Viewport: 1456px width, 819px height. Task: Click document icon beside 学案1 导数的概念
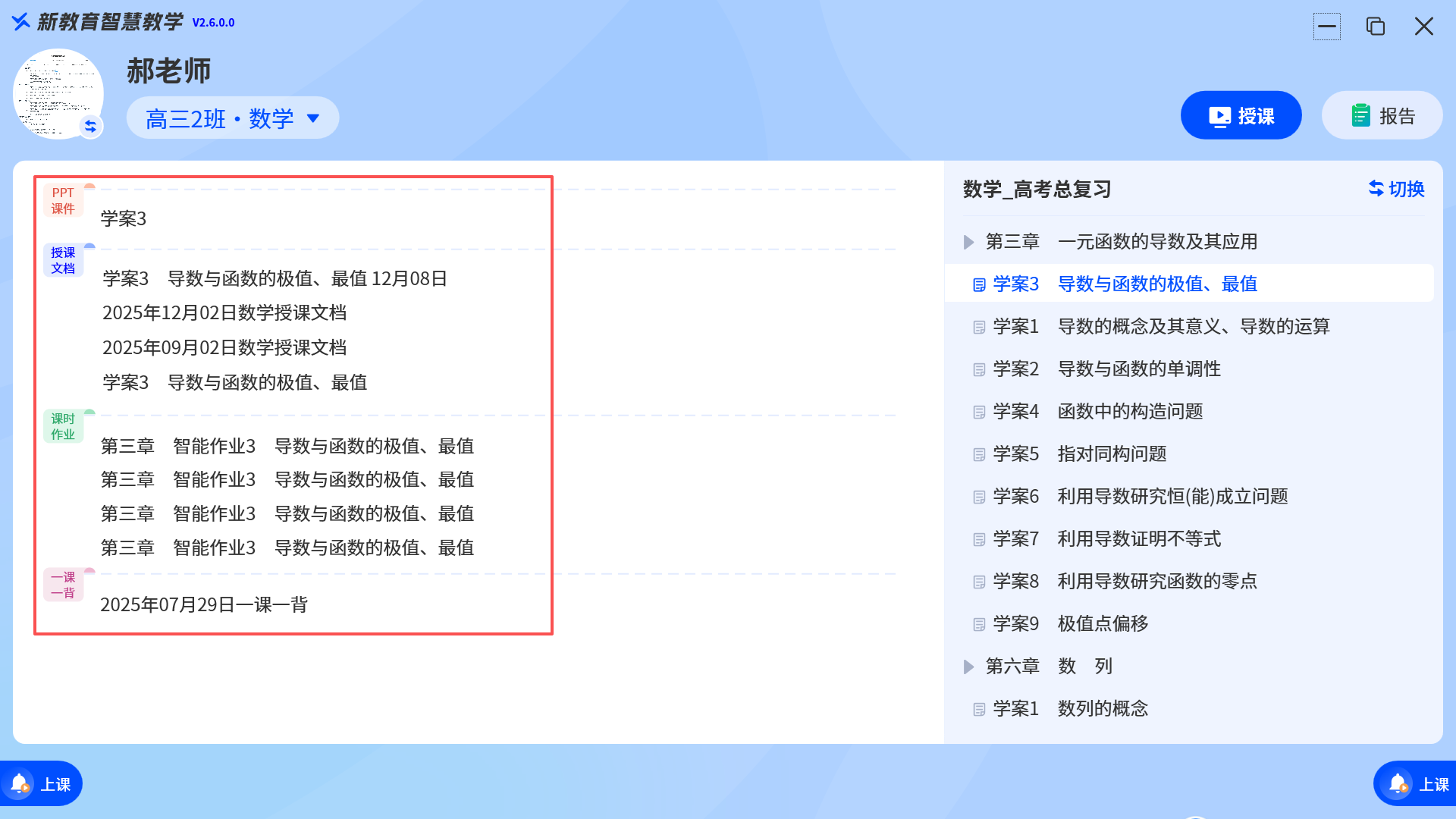979,327
